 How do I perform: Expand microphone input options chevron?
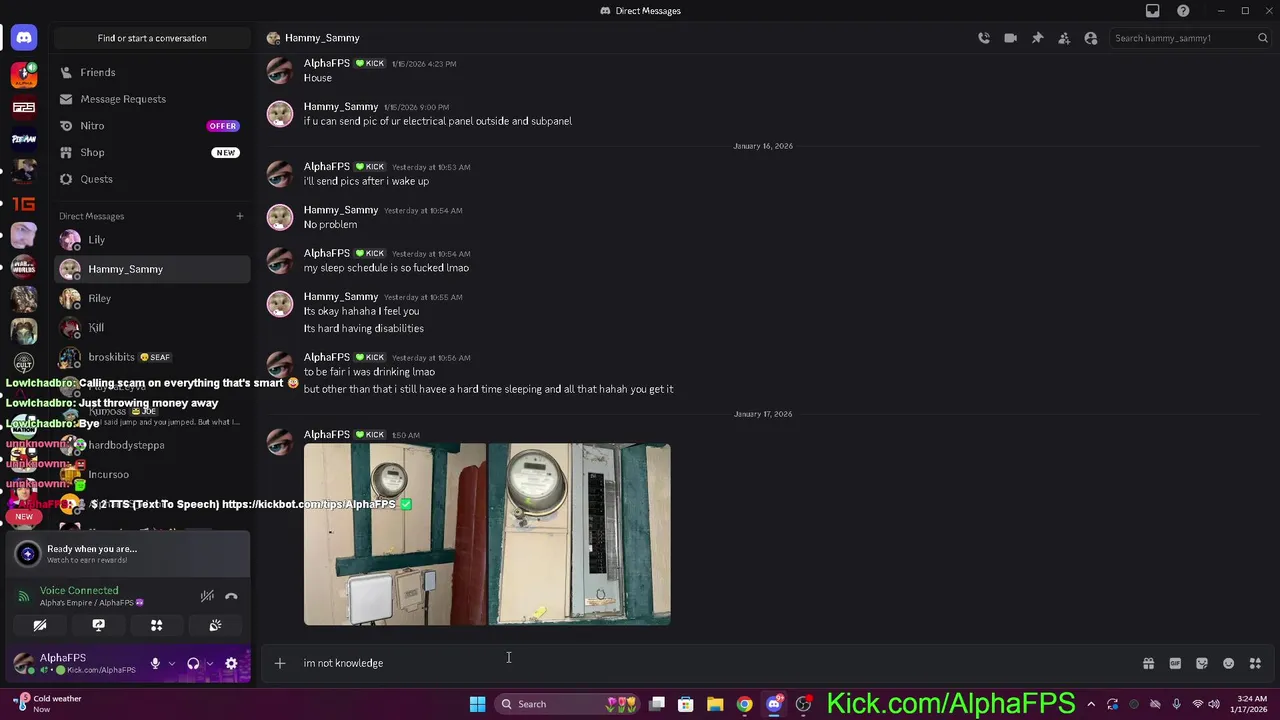pos(171,663)
